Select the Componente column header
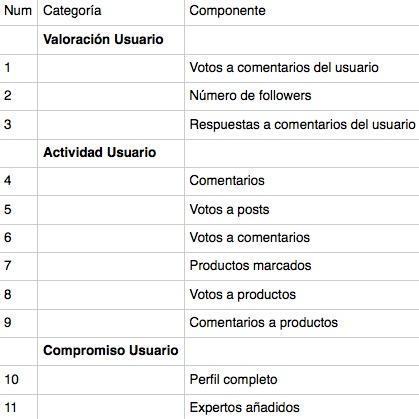419x419 pixels. pyautogui.click(x=302, y=12)
